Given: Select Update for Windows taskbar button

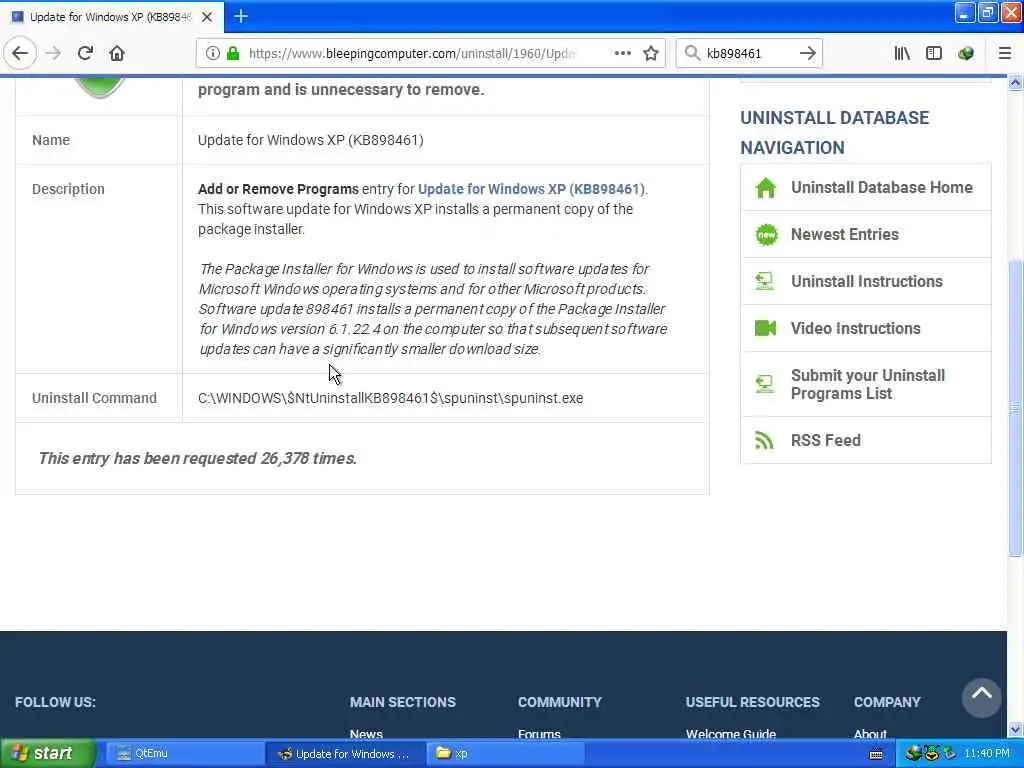Looking at the screenshot, I should pos(345,753).
